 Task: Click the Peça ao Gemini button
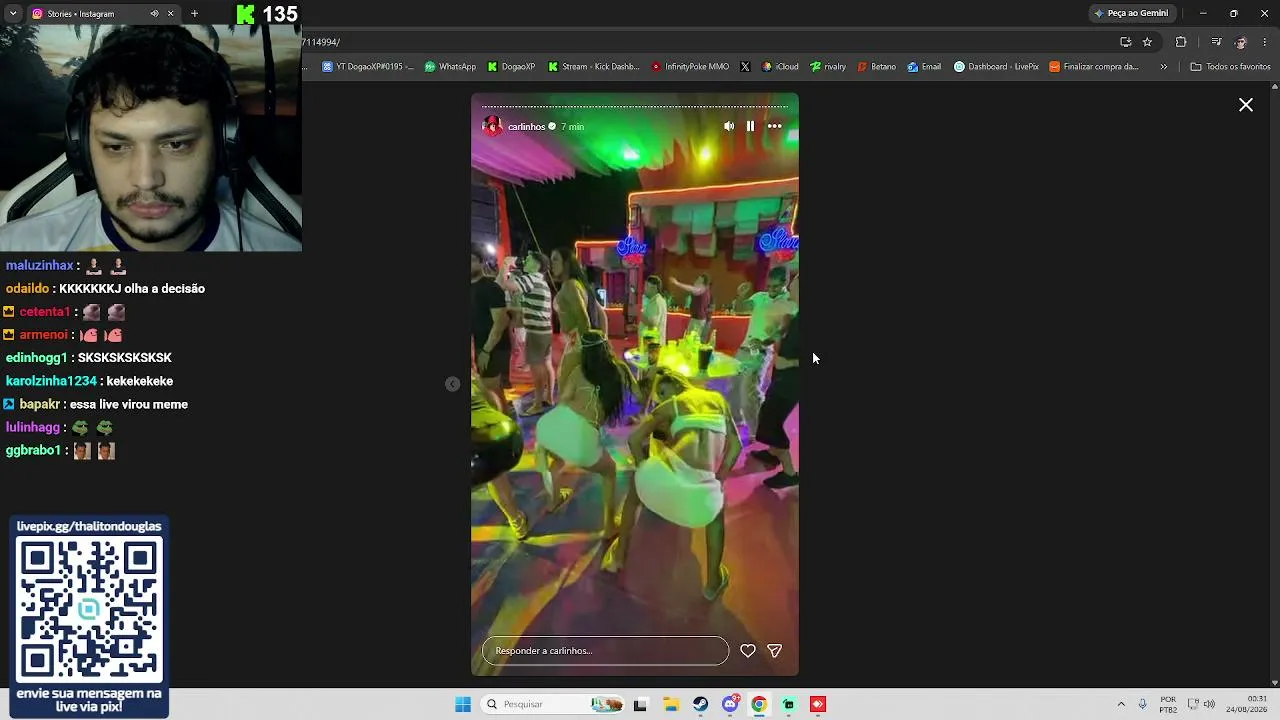pyautogui.click(x=1131, y=14)
